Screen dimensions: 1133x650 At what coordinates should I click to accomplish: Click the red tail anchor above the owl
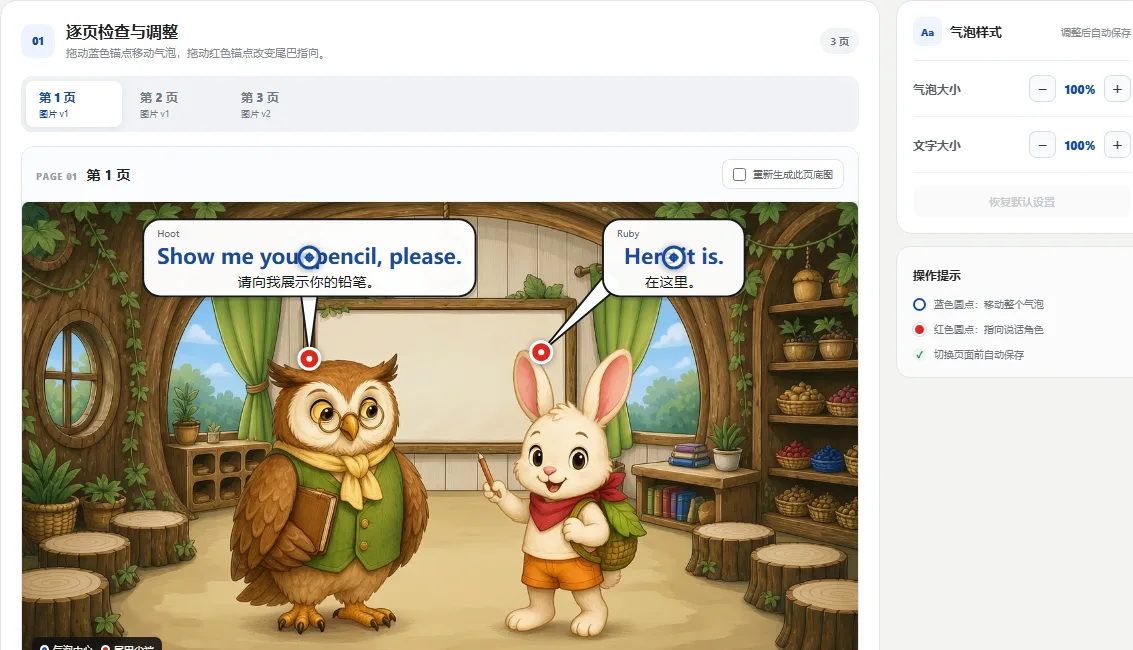pos(309,358)
